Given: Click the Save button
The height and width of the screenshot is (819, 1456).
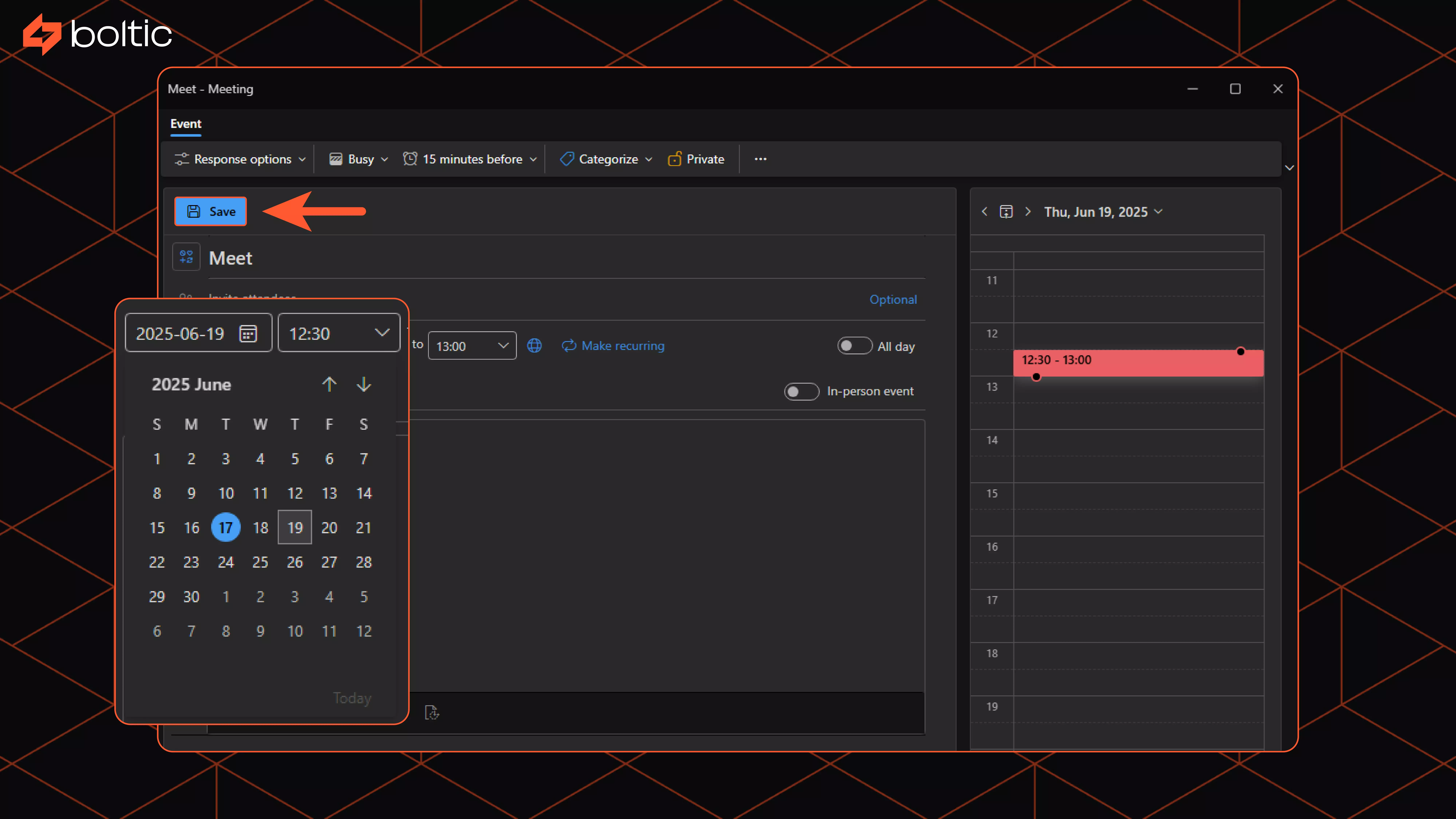Looking at the screenshot, I should coord(210,211).
